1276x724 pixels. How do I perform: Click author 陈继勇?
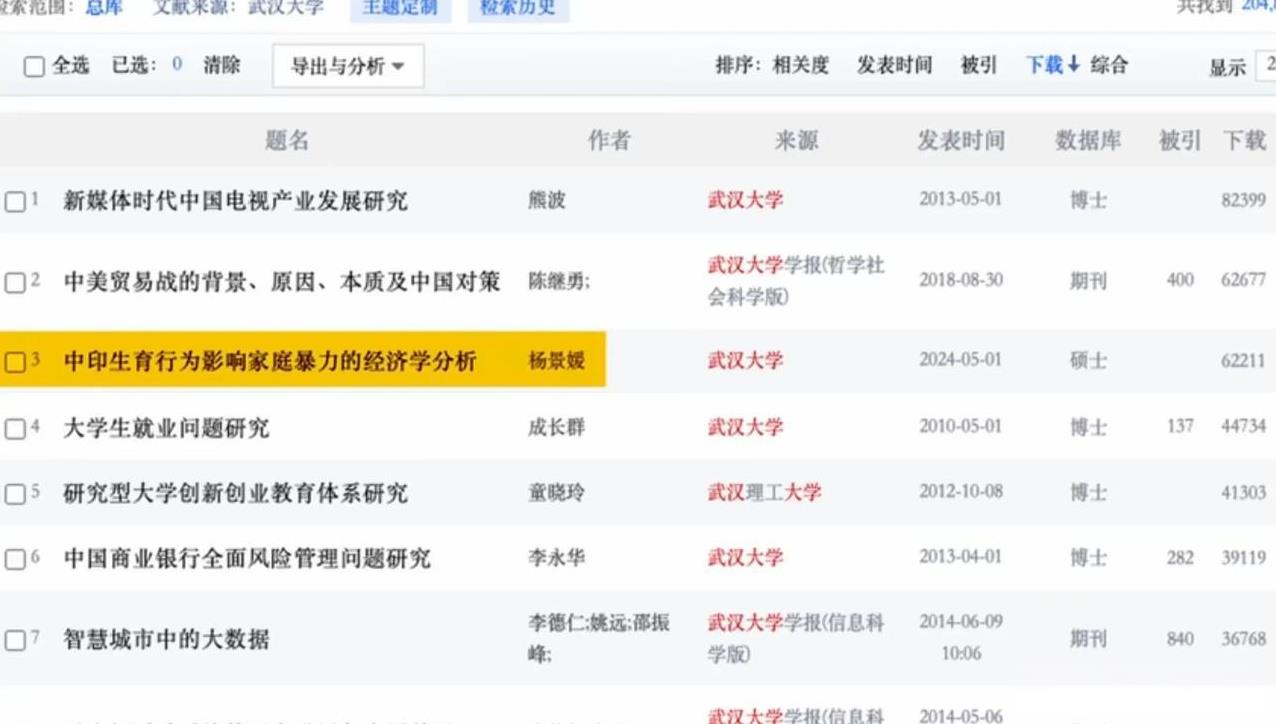(556, 282)
